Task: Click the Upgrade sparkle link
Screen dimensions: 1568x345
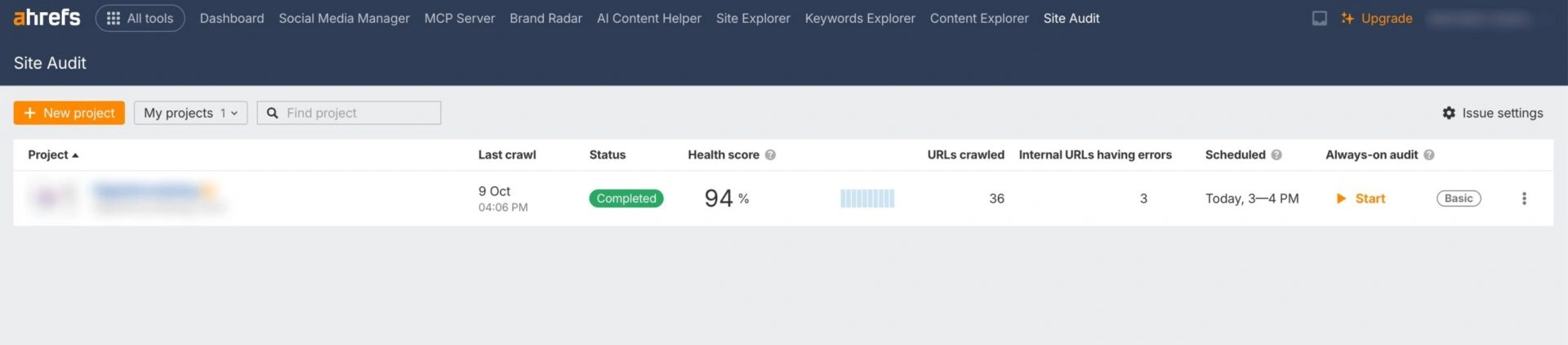Action: [1377, 18]
